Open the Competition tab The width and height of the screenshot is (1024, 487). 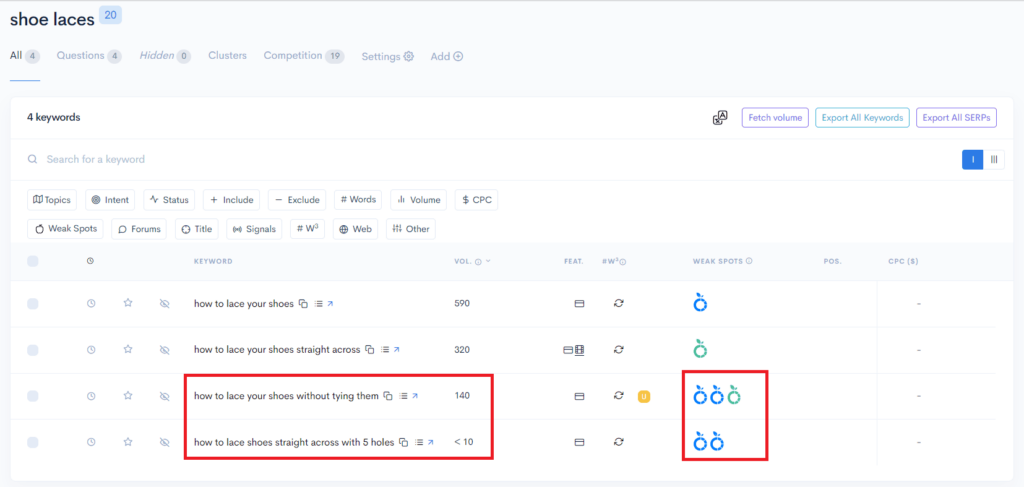[x=304, y=56]
